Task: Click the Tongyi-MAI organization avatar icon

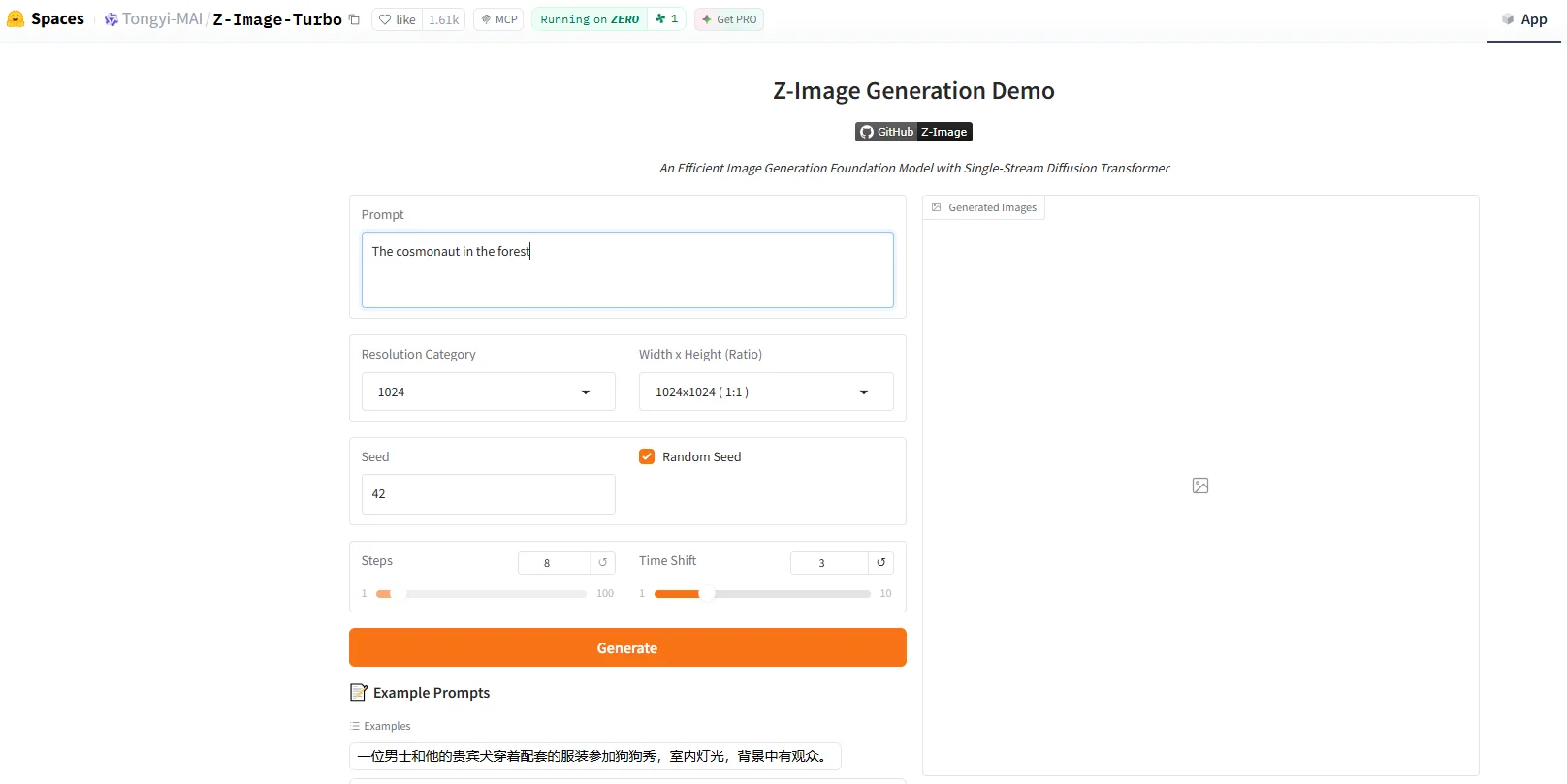Action: [112, 19]
